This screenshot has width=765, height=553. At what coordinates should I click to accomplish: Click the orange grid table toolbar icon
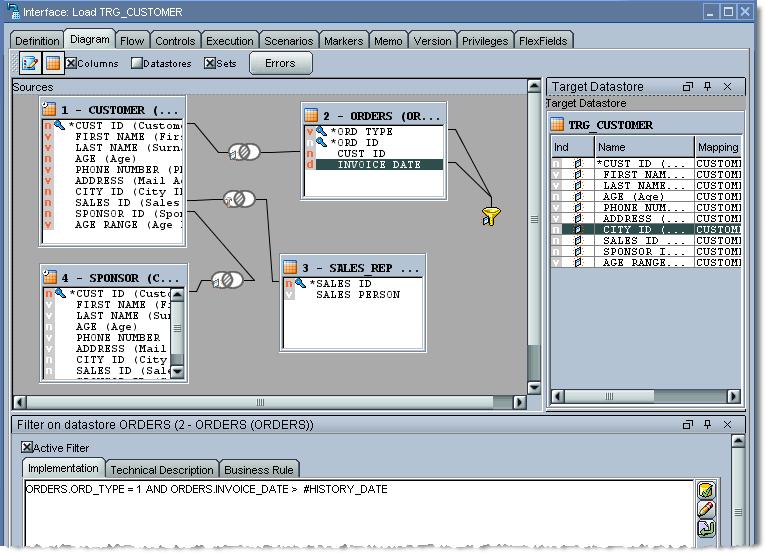(x=53, y=63)
